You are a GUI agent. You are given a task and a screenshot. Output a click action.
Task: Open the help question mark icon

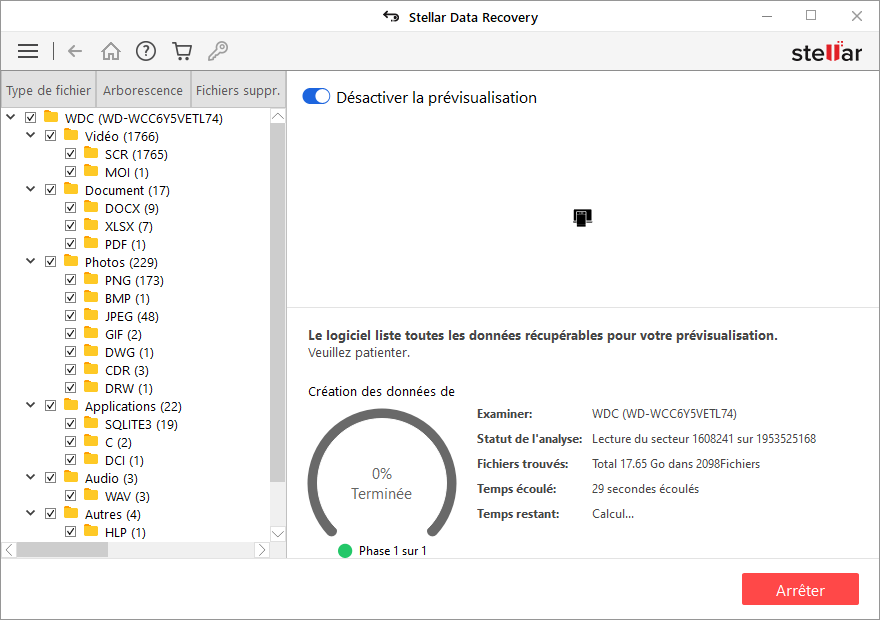tap(146, 51)
